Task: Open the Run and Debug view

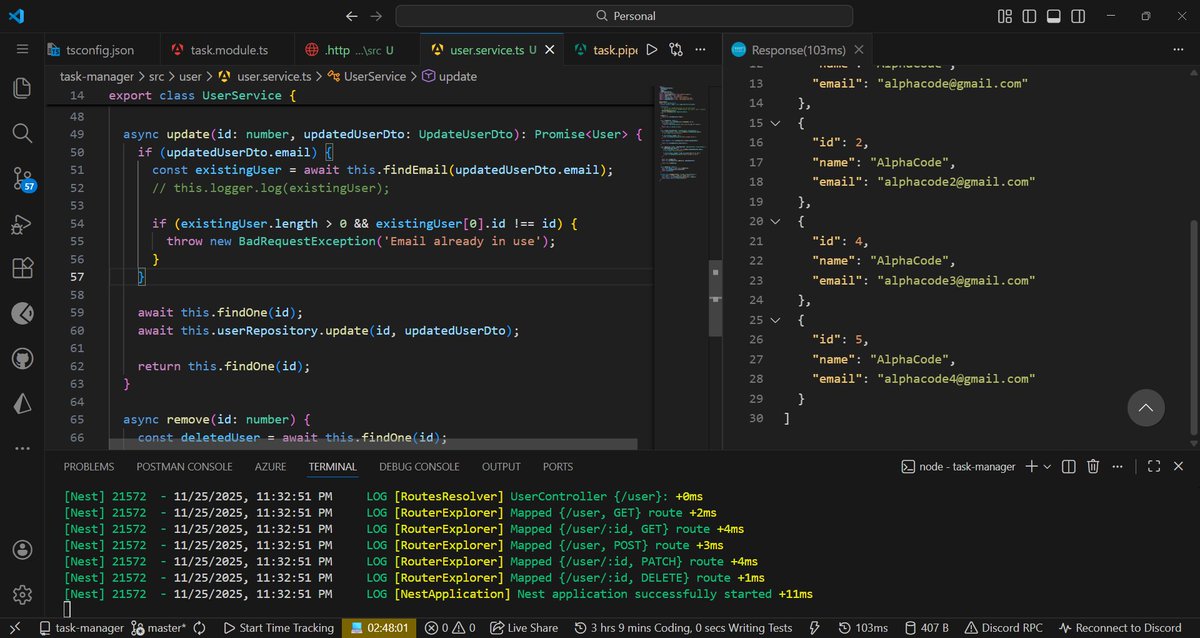Action: pos(22,224)
